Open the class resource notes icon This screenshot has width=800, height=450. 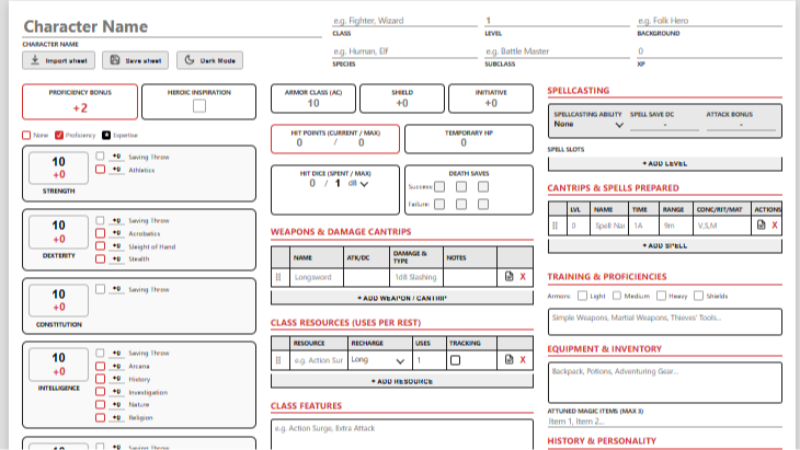(509, 360)
